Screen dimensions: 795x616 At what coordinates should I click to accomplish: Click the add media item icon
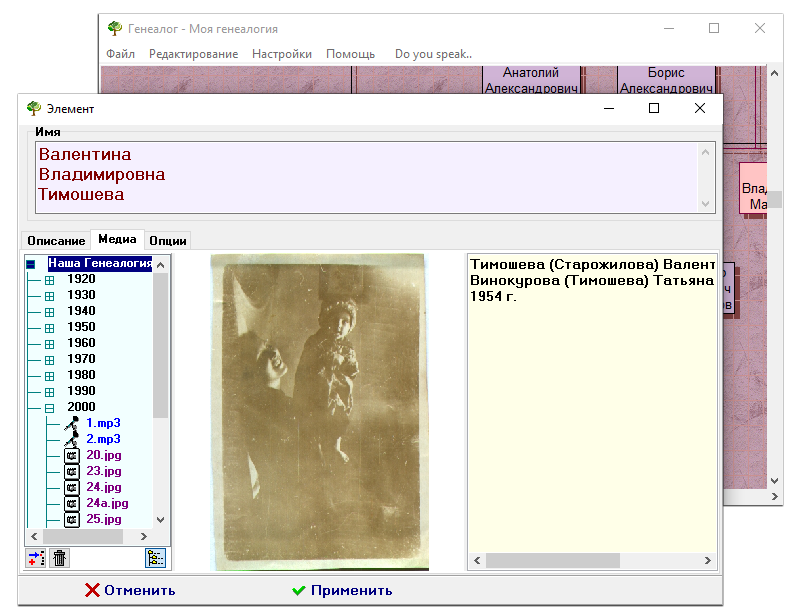click(x=35, y=558)
